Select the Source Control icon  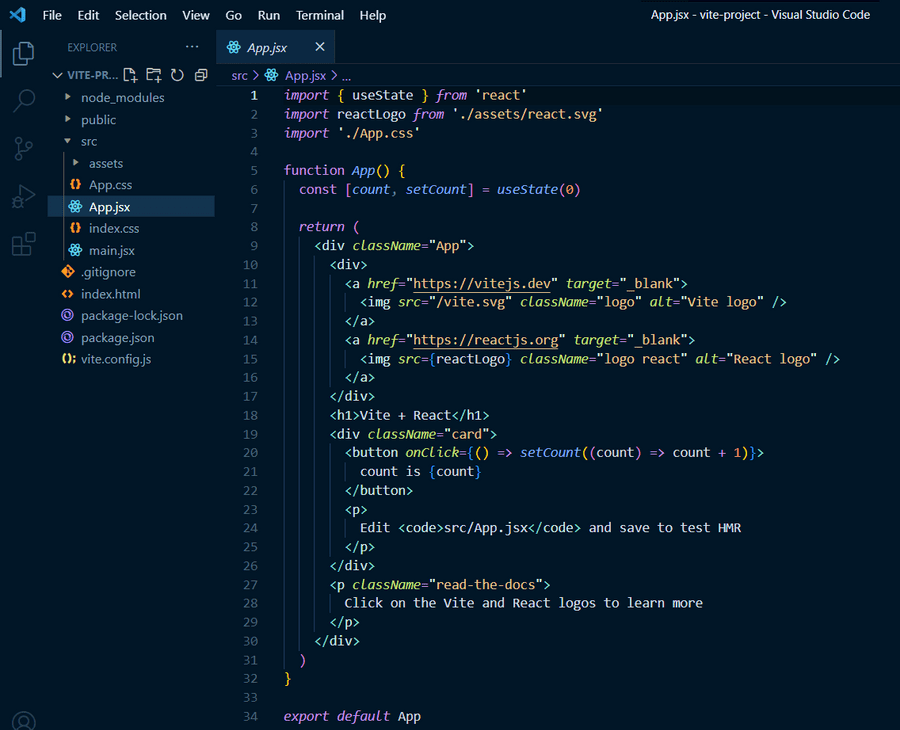pos(23,148)
